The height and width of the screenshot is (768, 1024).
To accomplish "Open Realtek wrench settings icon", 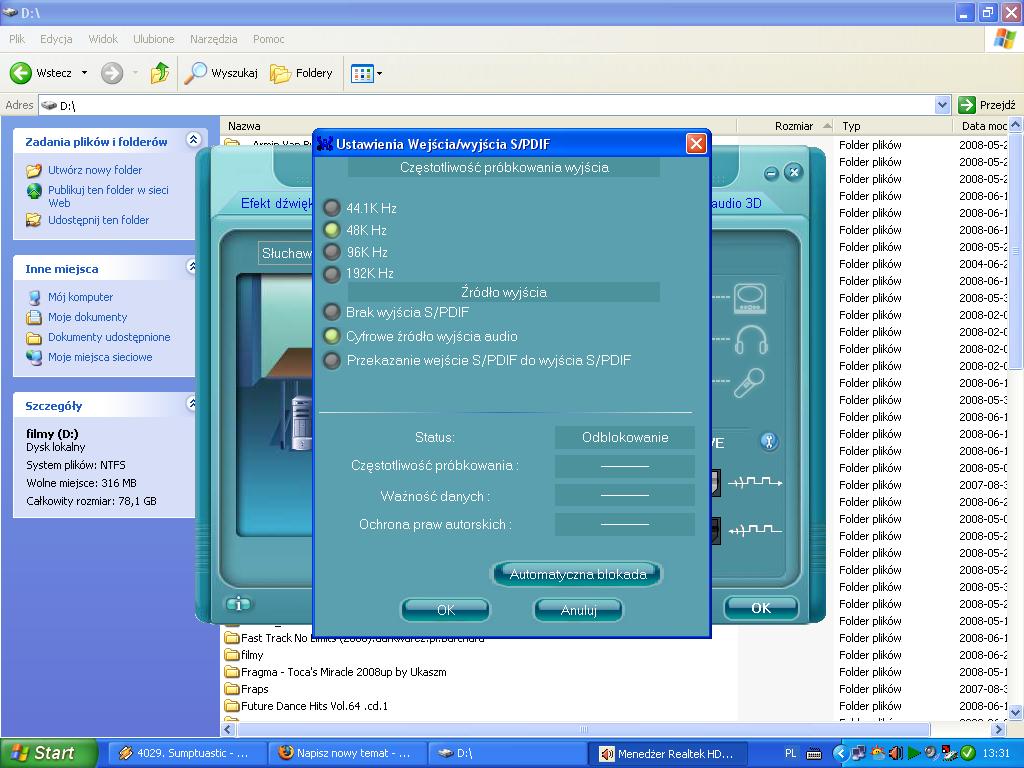I will point(769,441).
